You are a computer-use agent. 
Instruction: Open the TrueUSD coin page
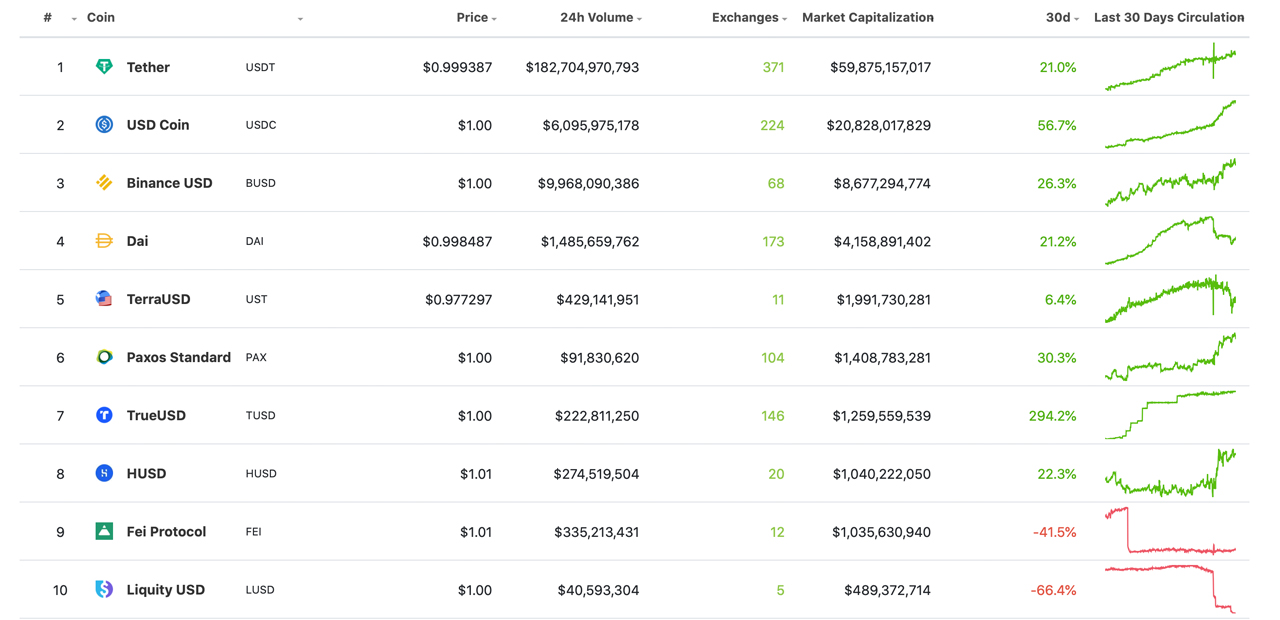pyautogui.click(x=156, y=415)
